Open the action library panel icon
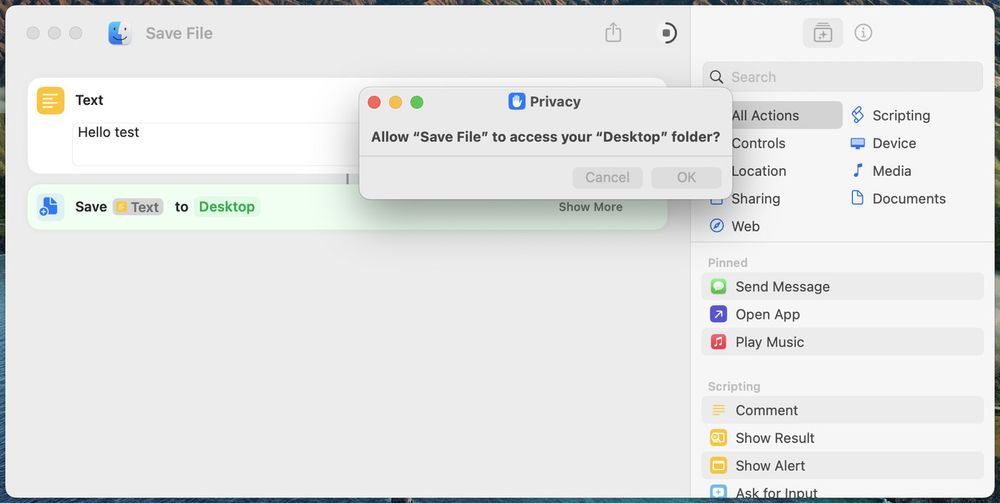The height and width of the screenshot is (503, 1000). [823, 33]
